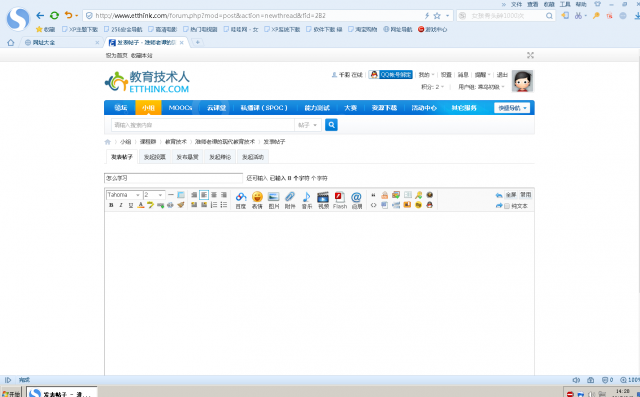This screenshot has width=640, height=397.
Task: Select the last thread type tab
Action: click(x=253, y=157)
